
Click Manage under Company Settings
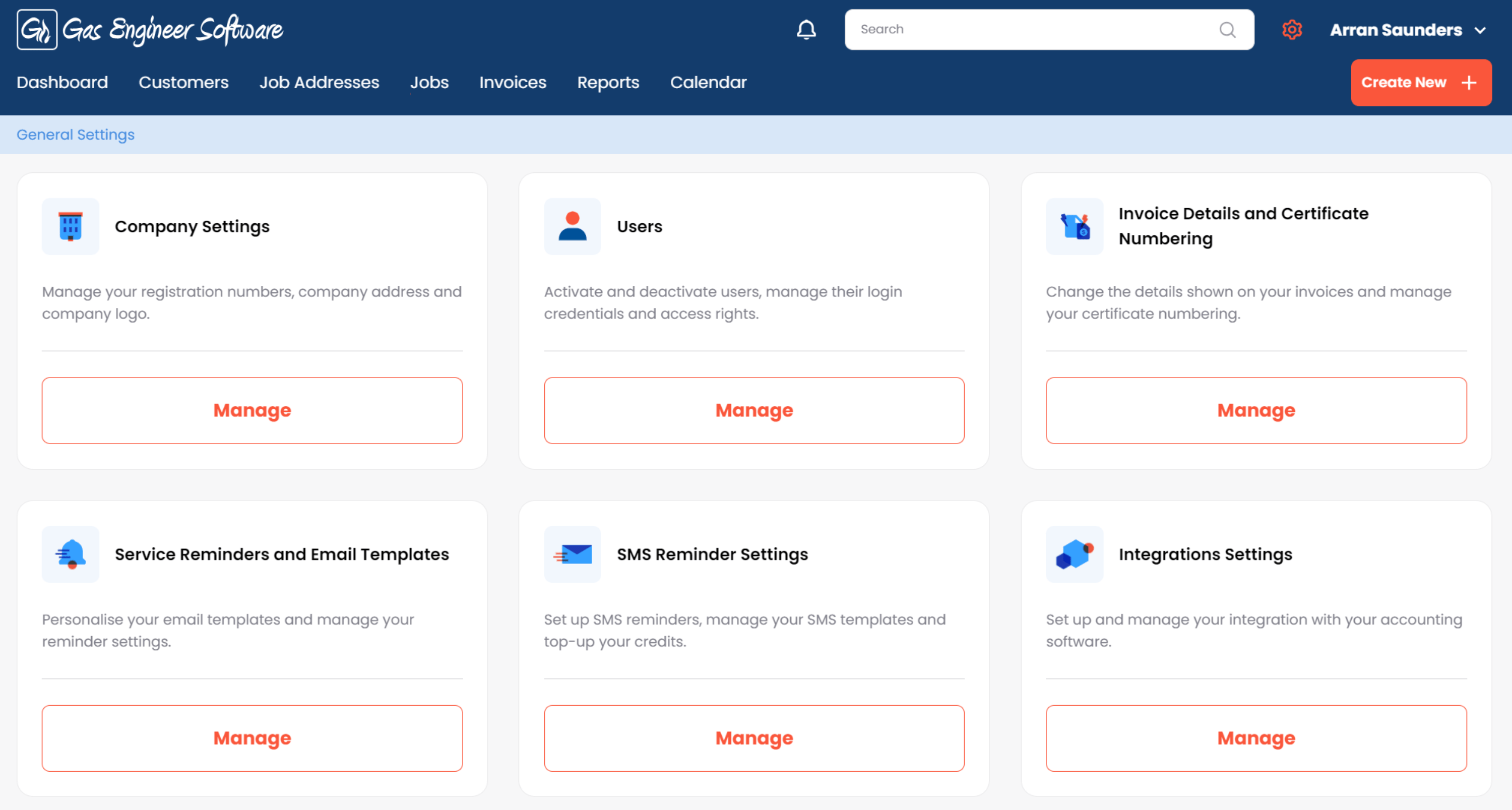pyautogui.click(x=252, y=410)
